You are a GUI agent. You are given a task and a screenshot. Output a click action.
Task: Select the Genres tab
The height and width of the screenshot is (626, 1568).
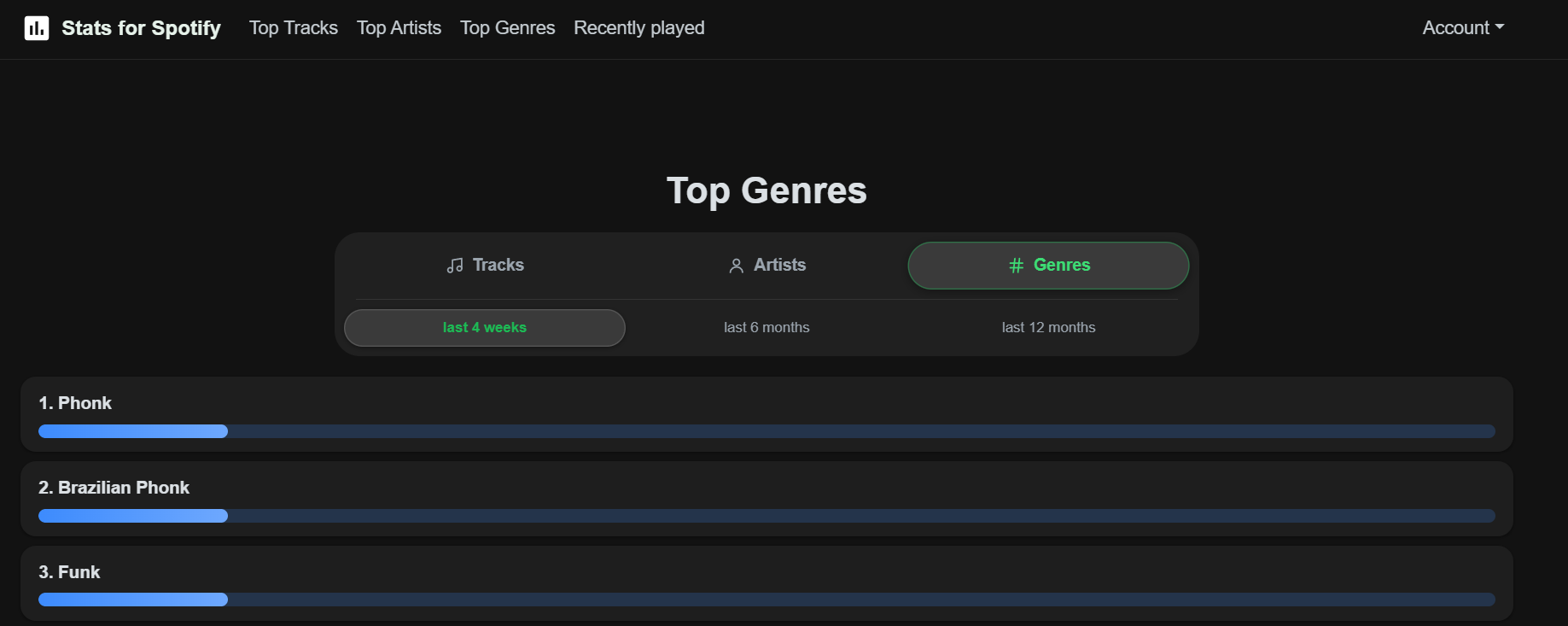(1048, 266)
